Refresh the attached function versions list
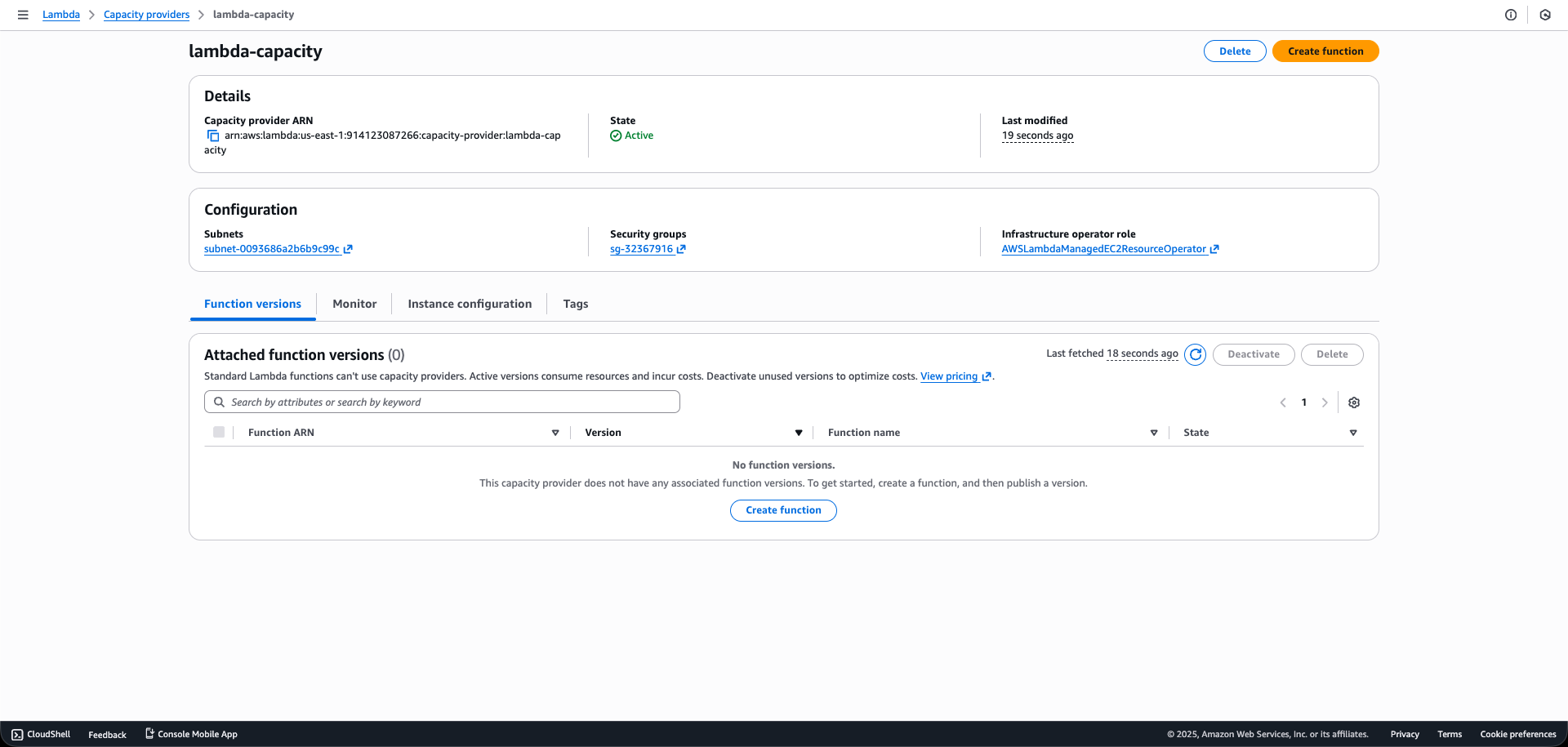This screenshot has height=747, width=1568. (1195, 354)
